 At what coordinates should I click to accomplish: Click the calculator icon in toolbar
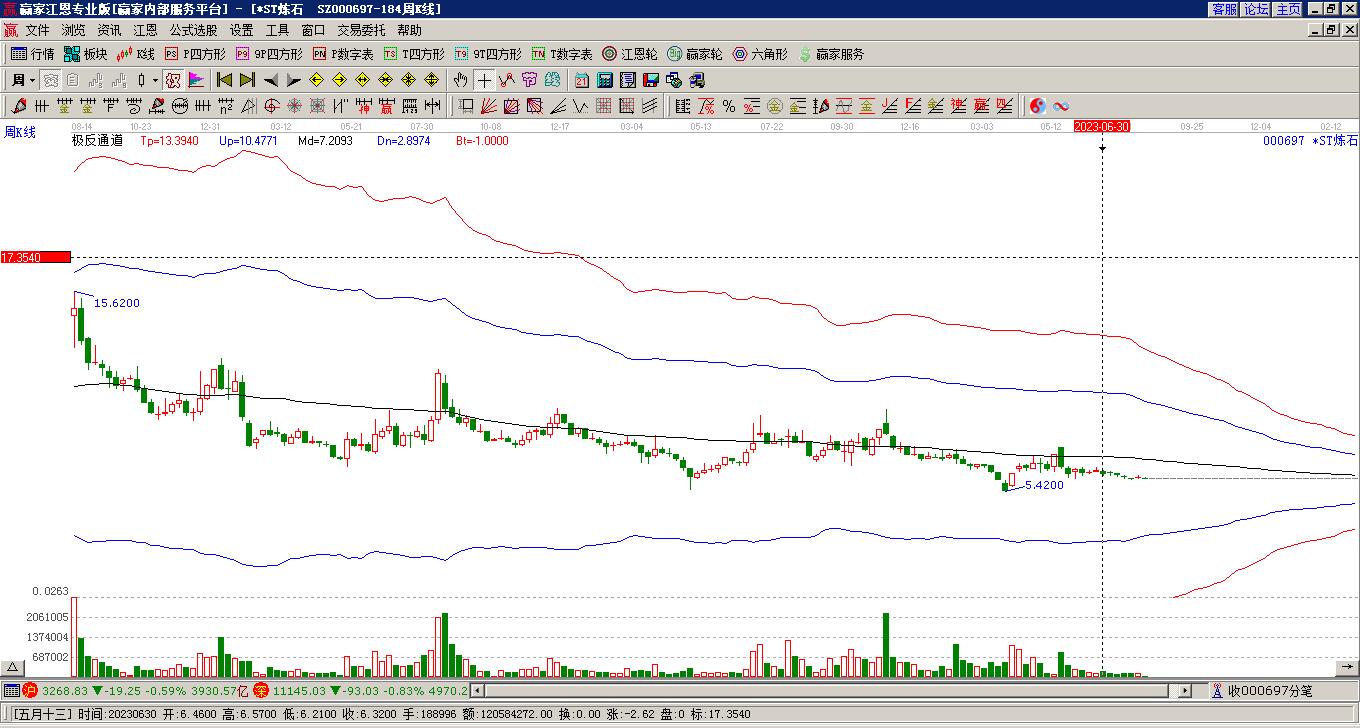tap(605, 80)
